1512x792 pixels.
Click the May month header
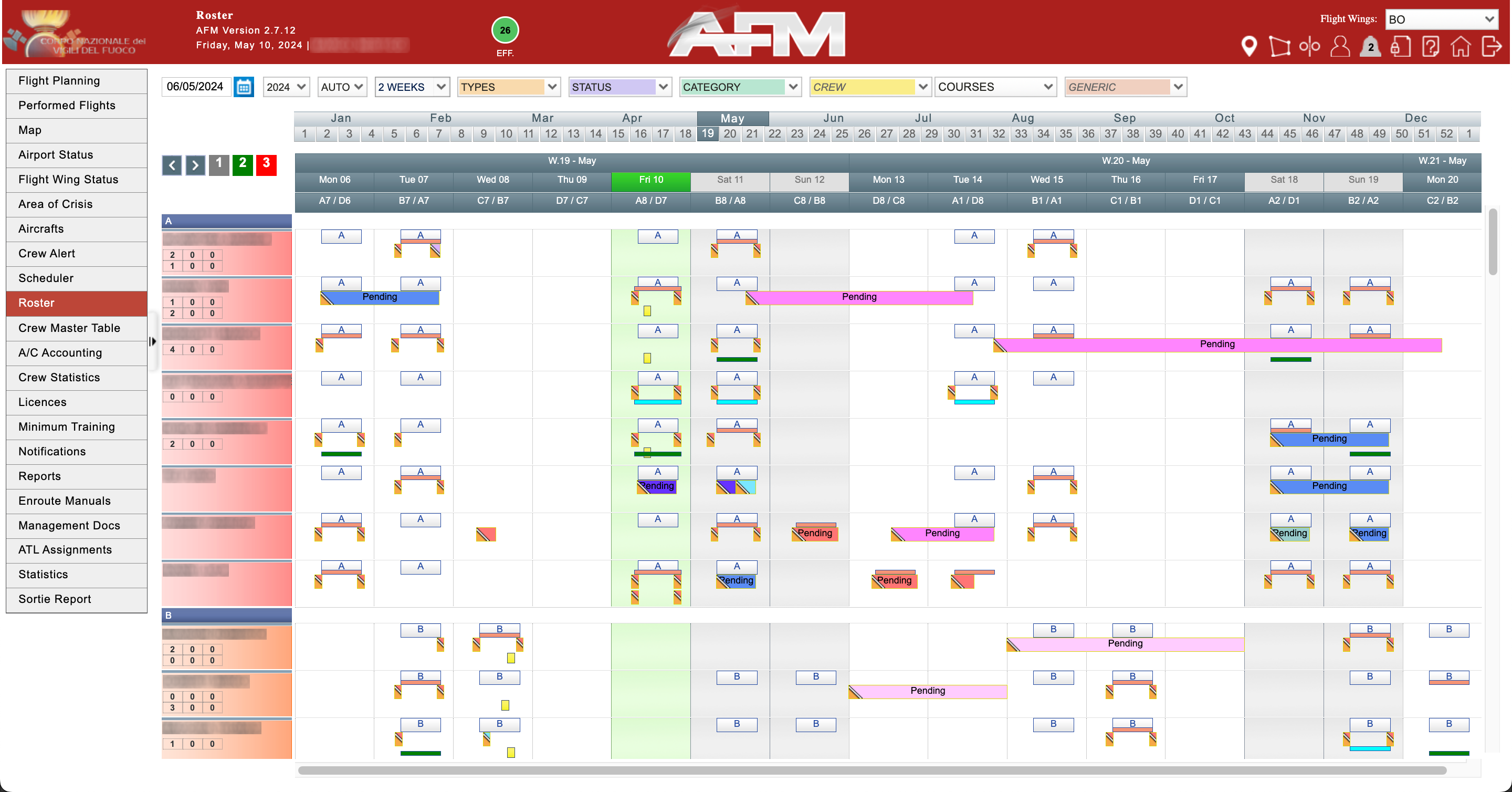click(x=732, y=118)
